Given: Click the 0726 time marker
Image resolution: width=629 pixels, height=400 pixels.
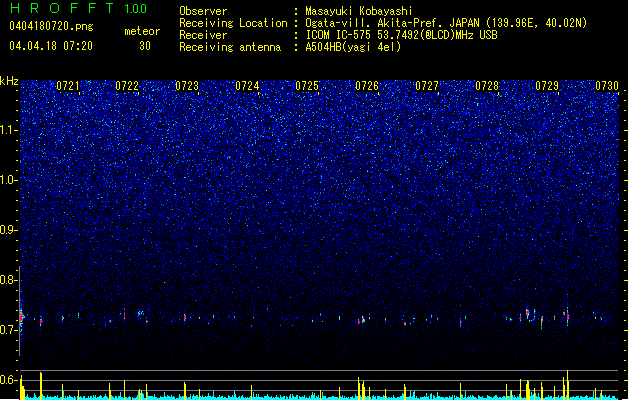Looking at the screenshot, I should click(x=367, y=86).
